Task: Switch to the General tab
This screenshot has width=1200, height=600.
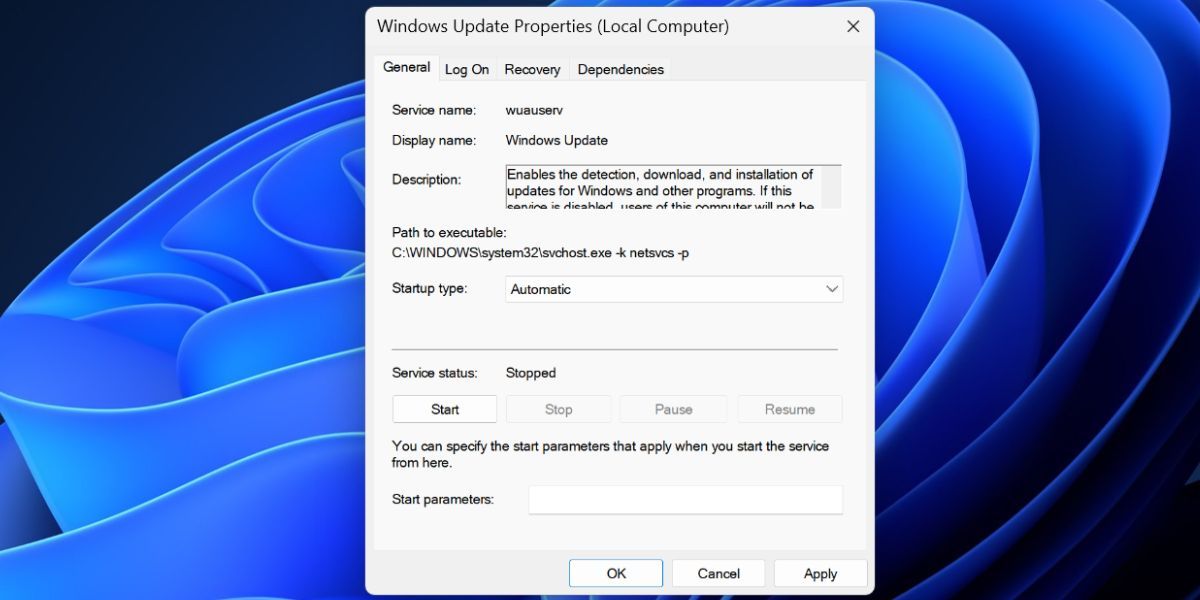Action: [x=406, y=67]
